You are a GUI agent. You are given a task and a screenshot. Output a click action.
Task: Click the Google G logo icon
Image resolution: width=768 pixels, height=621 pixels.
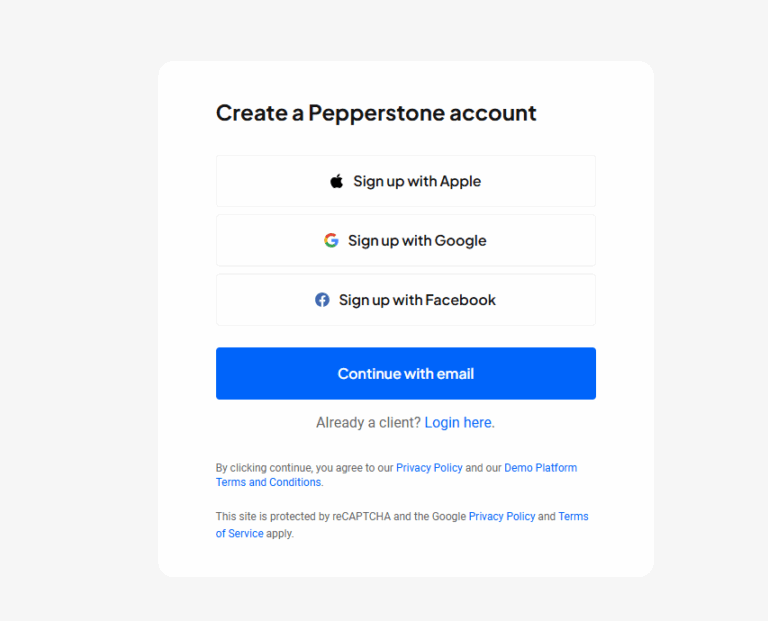tap(331, 240)
